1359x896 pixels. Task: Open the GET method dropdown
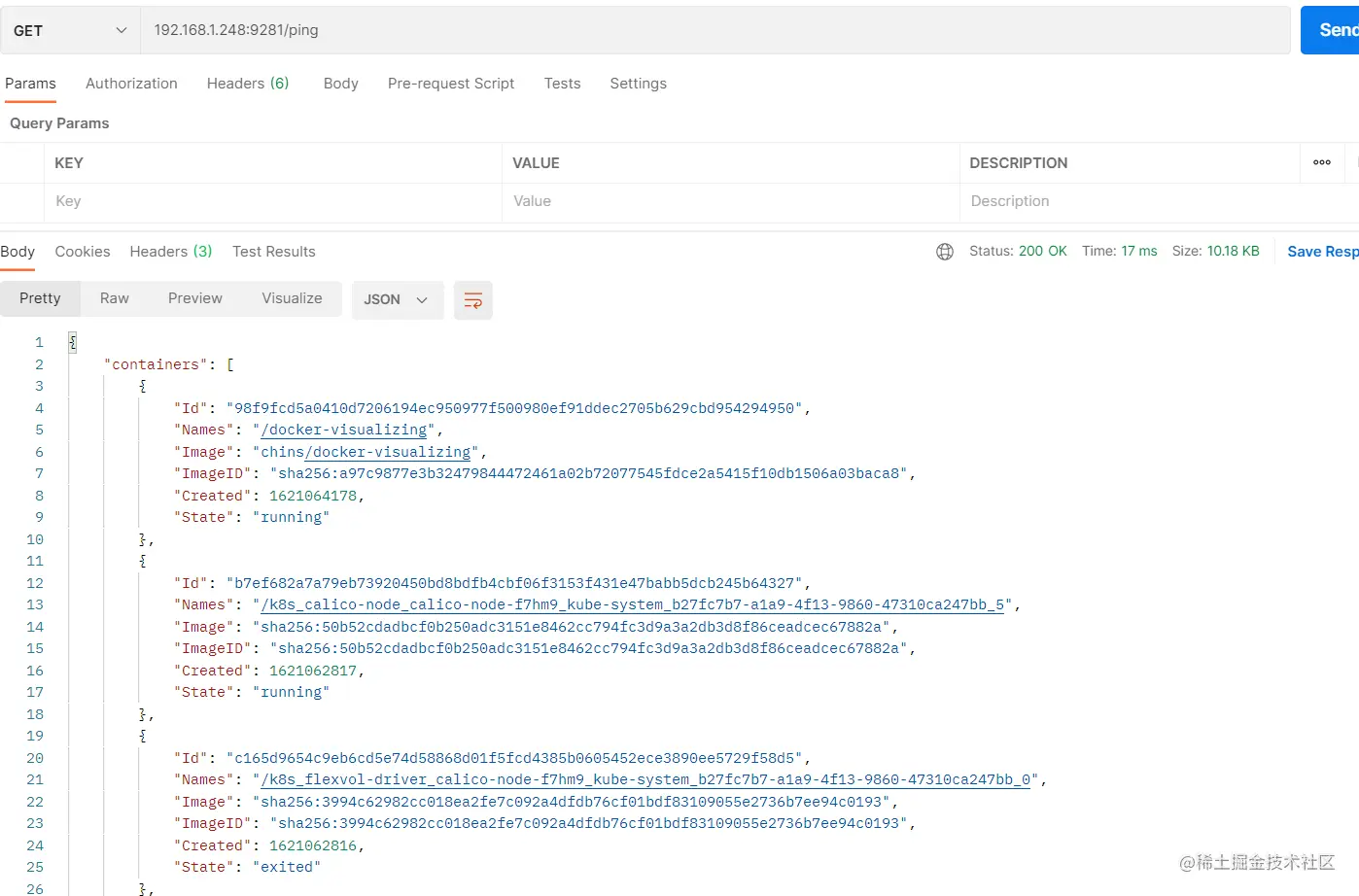70,30
